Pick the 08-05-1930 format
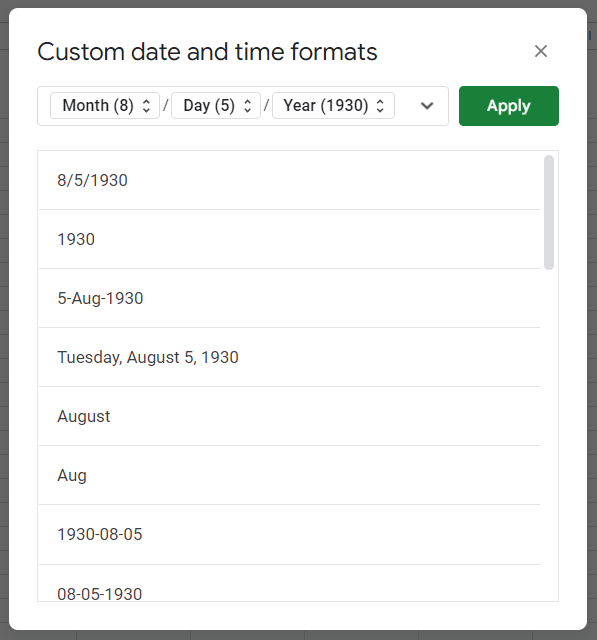The image size is (597, 640). (289, 583)
